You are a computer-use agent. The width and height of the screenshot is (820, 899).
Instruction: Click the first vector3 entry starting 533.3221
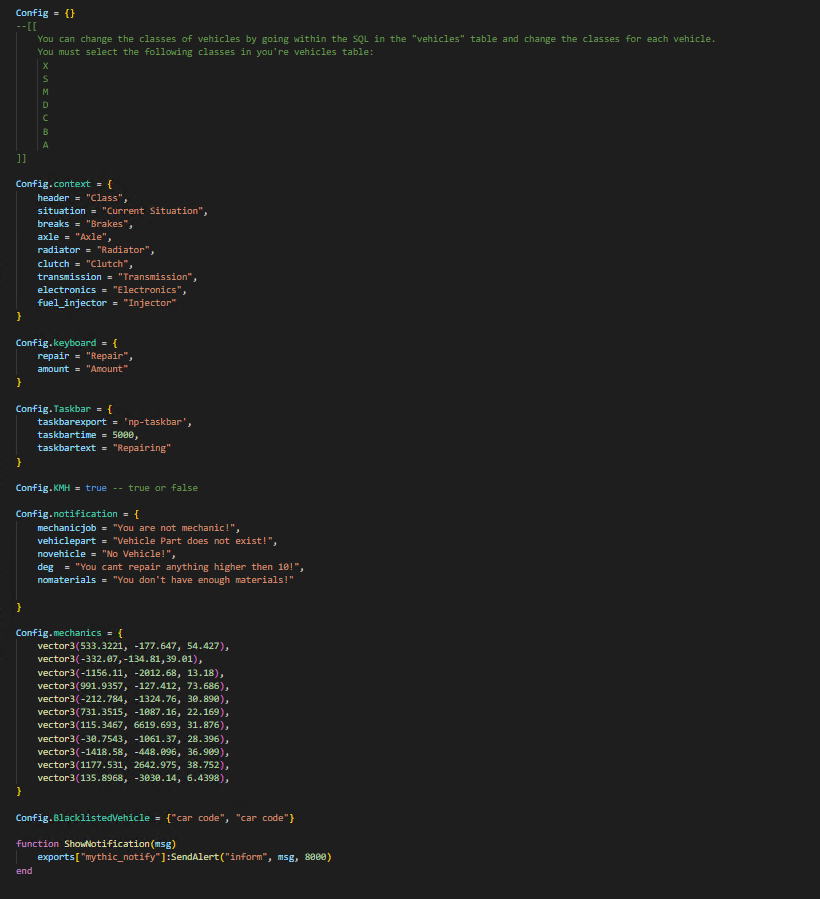pyautogui.click(x=134, y=646)
